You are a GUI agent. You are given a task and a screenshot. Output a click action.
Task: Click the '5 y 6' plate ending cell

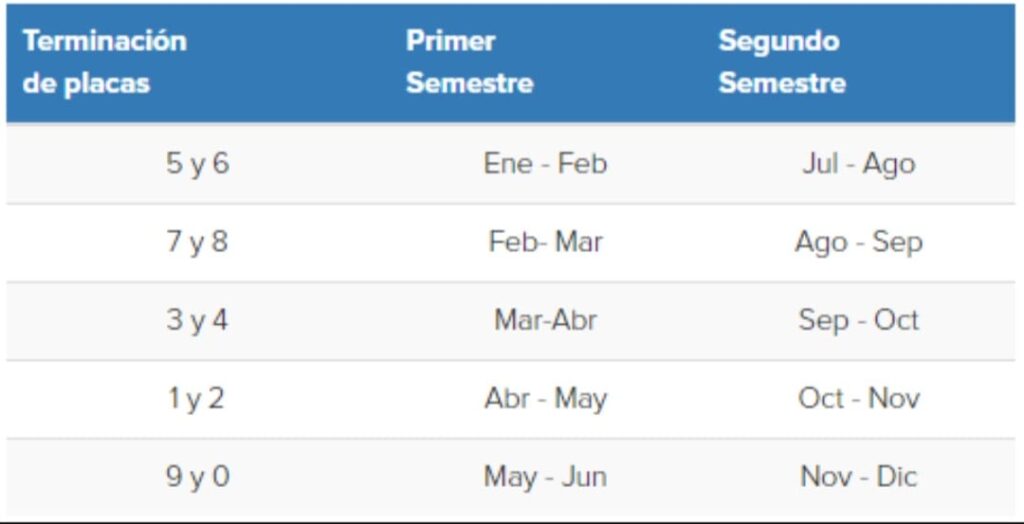[197, 164]
